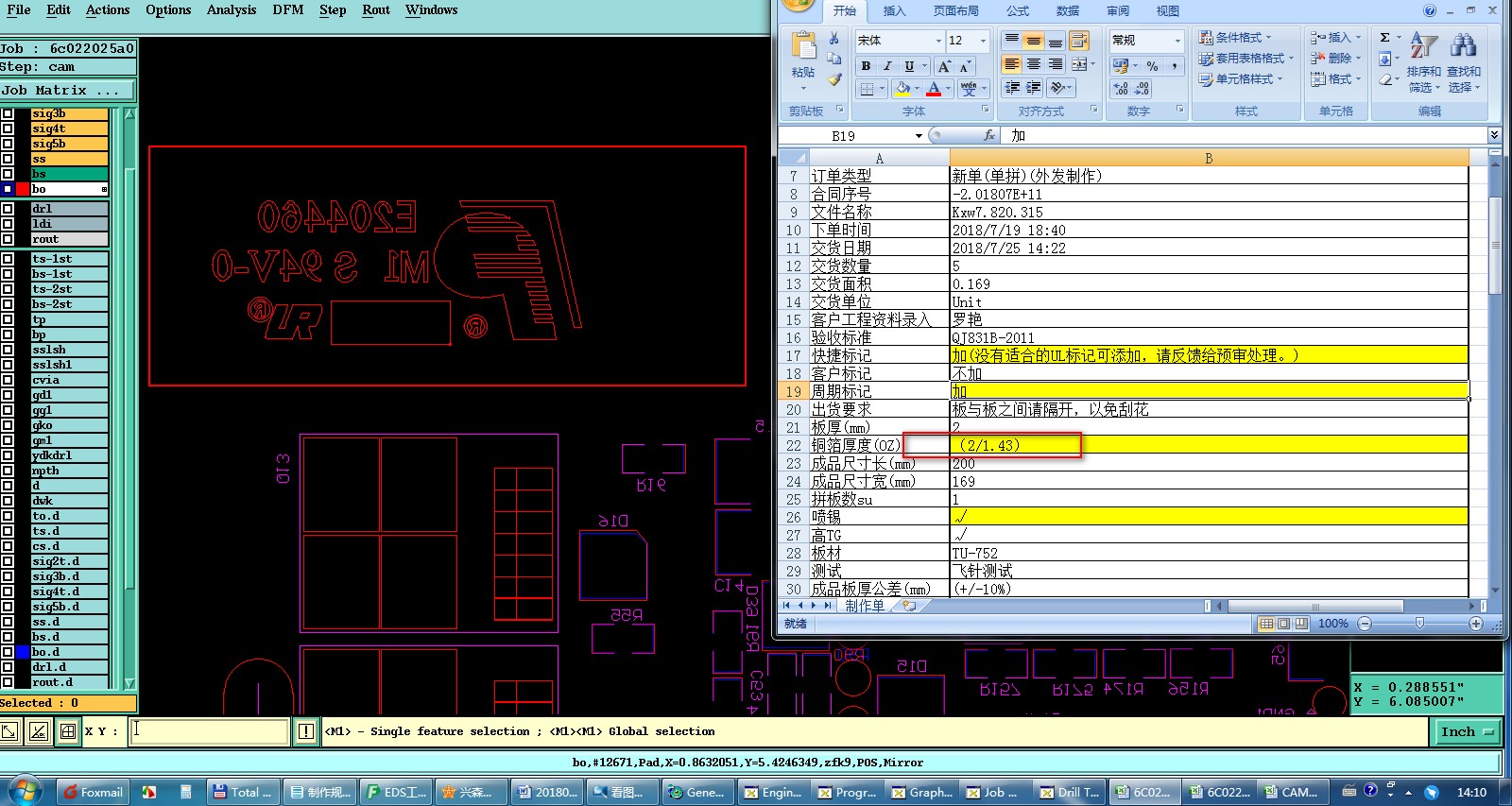Viewport: 1512px width, 806px height.
Task: Toggle the checkbox for layer ss
Action: point(8,159)
